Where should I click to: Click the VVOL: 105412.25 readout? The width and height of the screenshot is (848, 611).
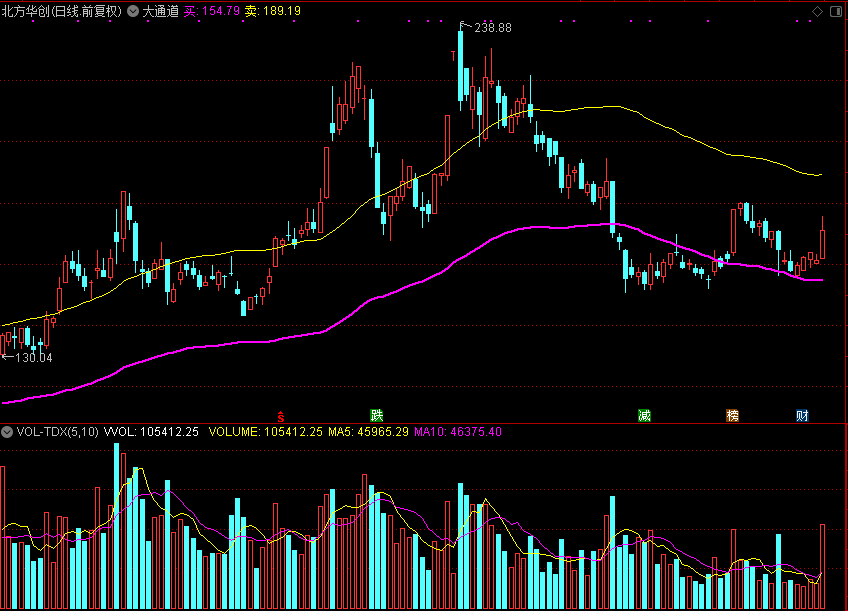151,431
